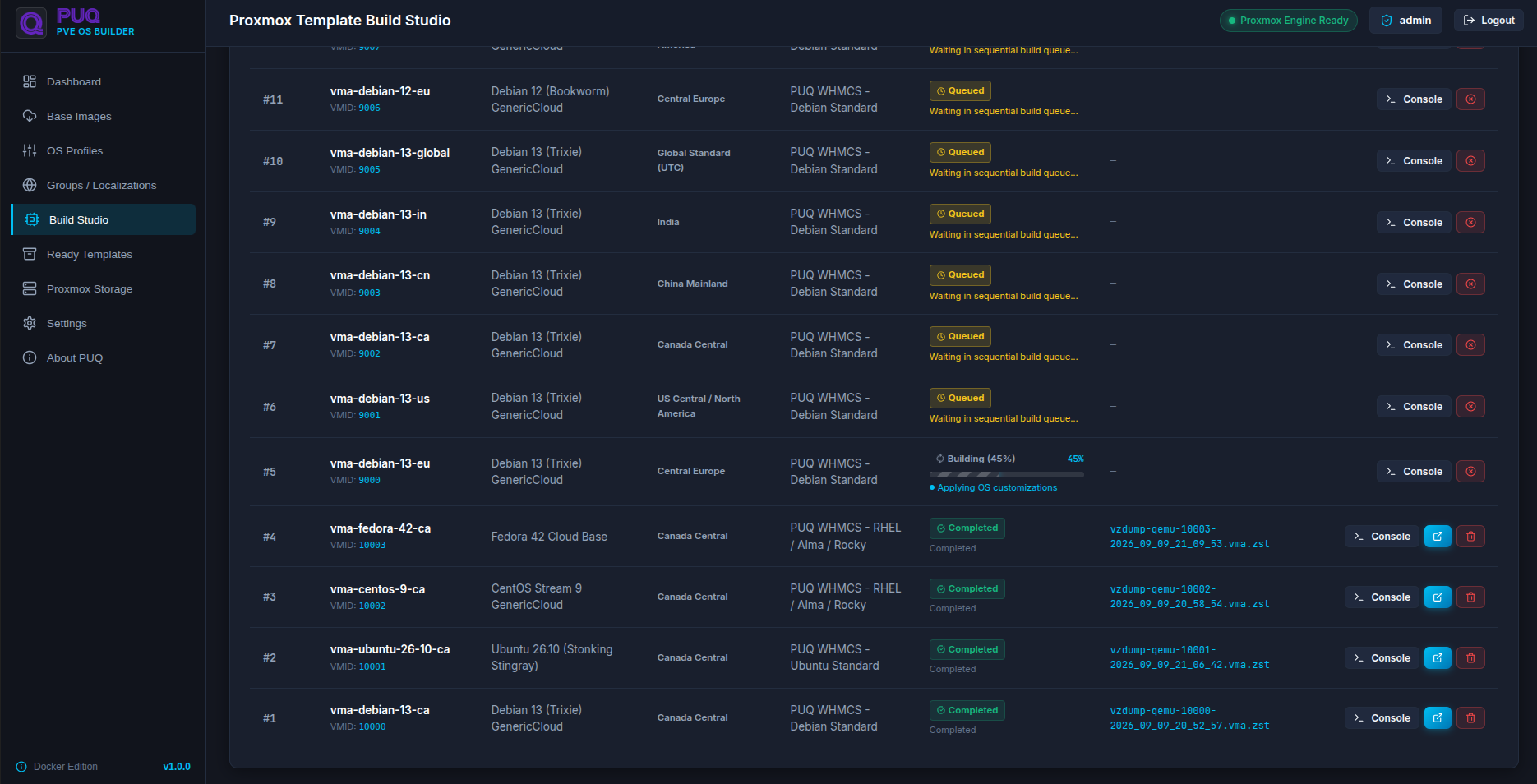Click 'PUQ WHMCS - Ubuntu Standard' profile cell
The image size is (1537, 784).
click(x=834, y=657)
